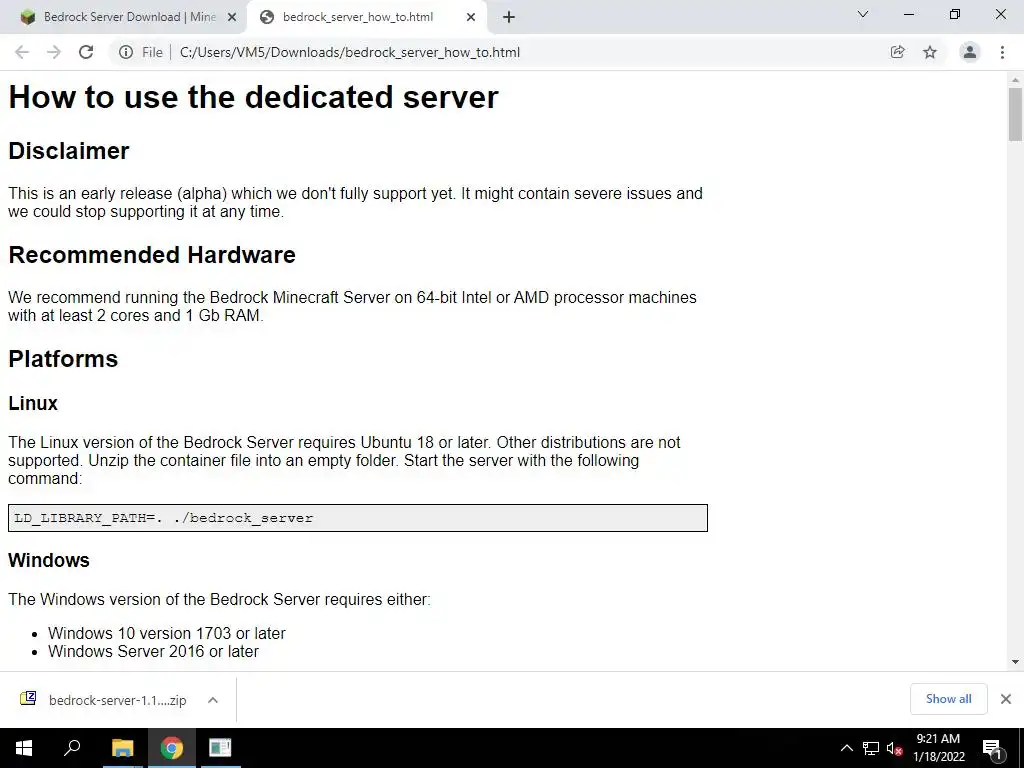Click the address bar URL
Image resolution: width=1024 pixels, height=768 pixels.
coord(349,52)
